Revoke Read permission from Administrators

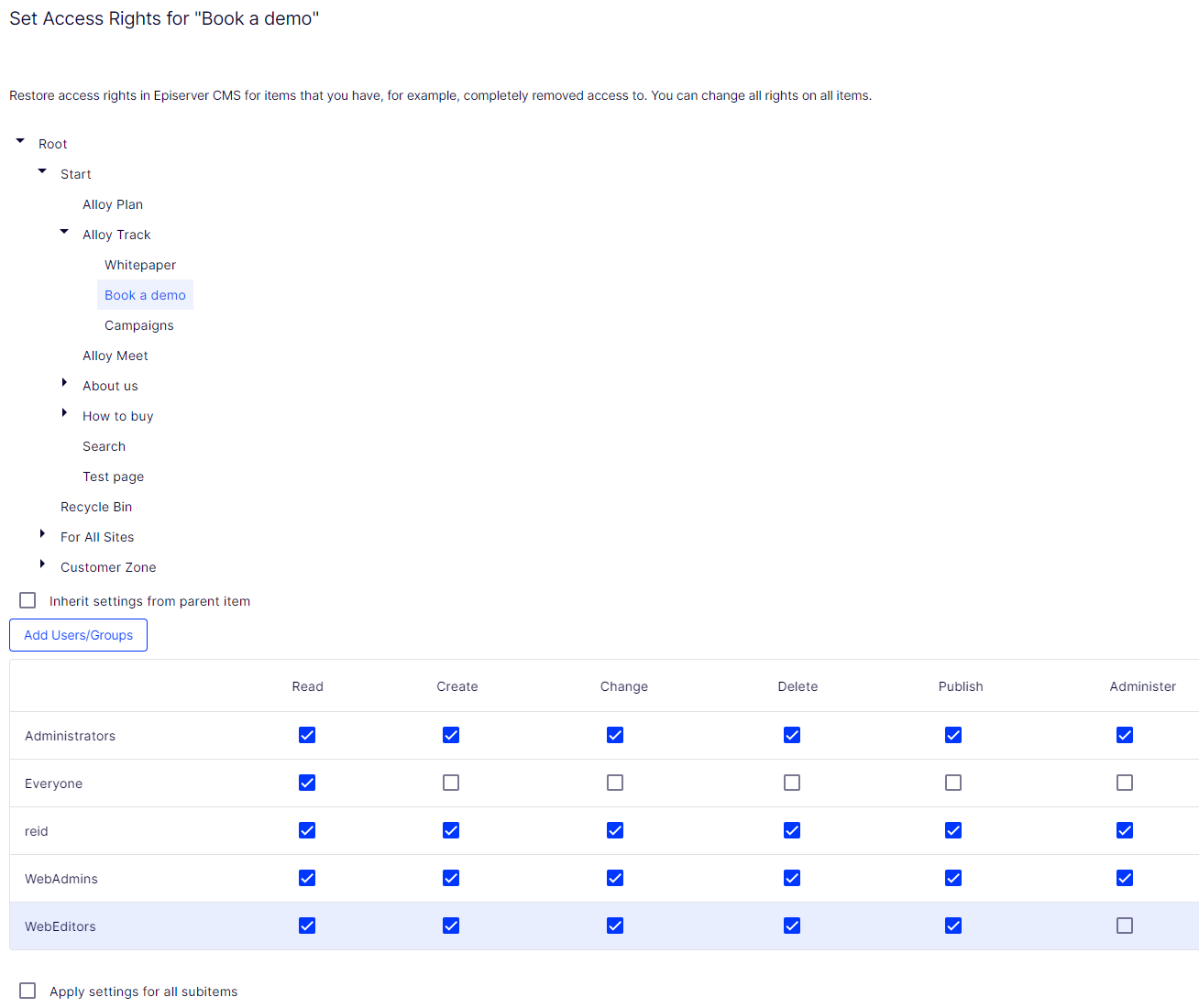tap(306, 734)
